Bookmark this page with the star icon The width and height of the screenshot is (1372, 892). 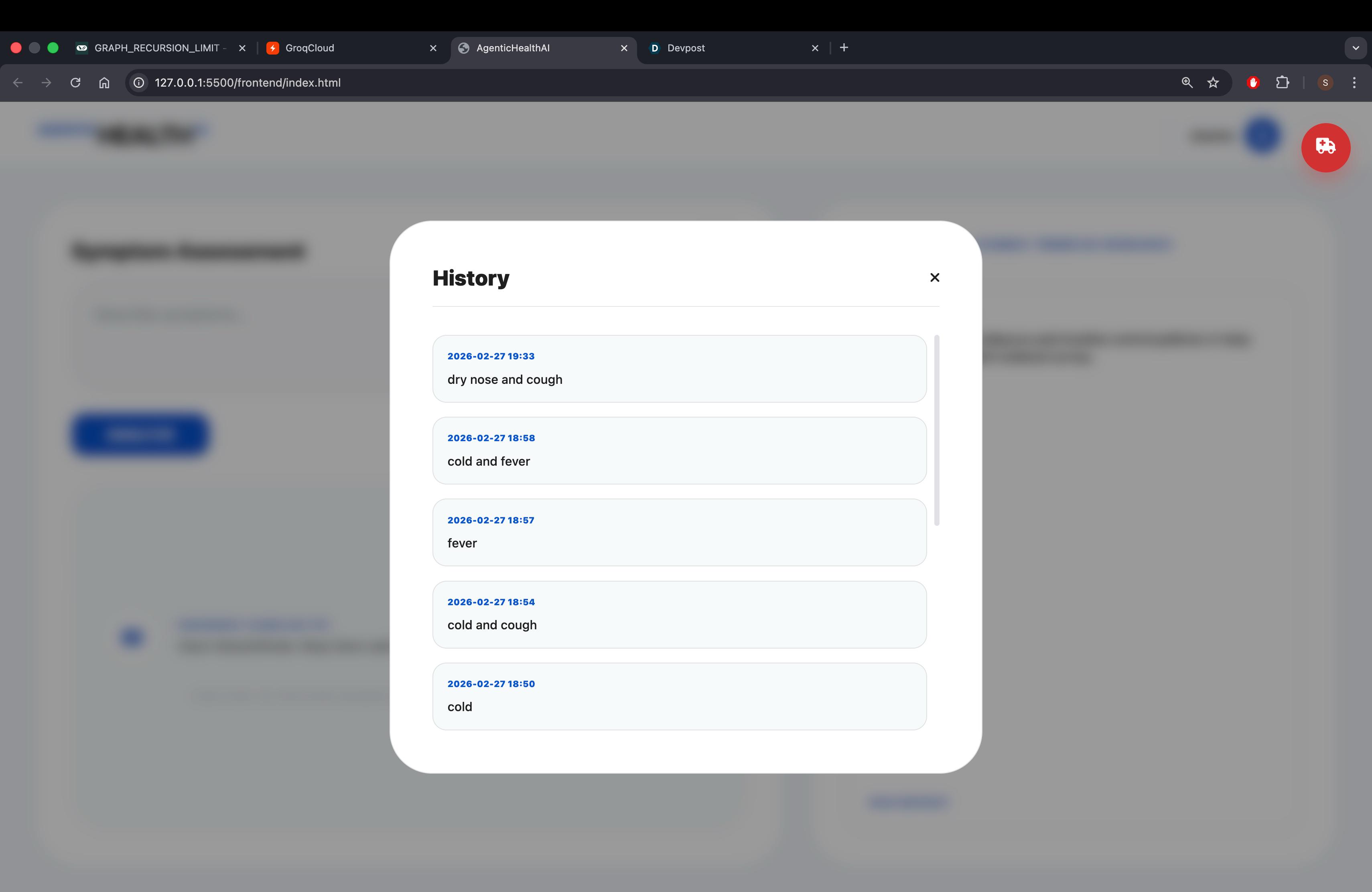click(1213, 82)
